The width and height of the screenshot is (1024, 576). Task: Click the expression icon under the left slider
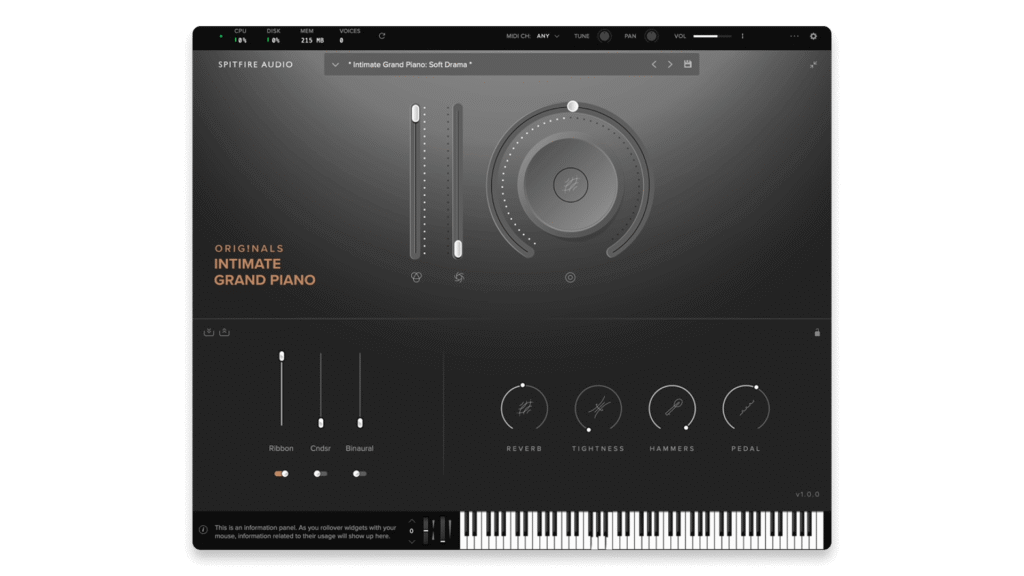coord(416,278)
